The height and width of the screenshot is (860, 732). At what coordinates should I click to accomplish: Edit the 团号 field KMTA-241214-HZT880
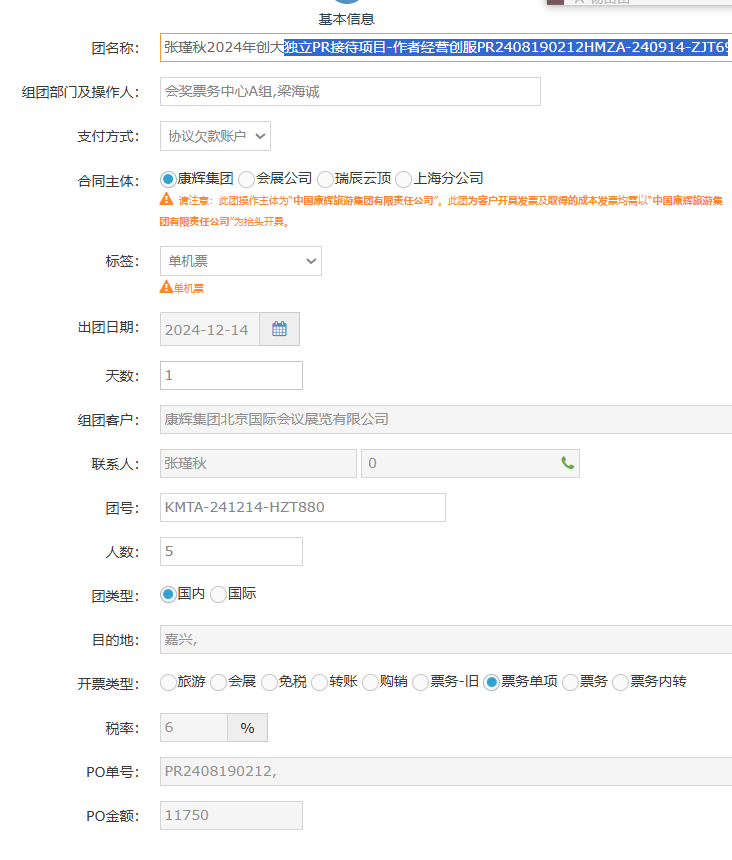[x=302, y=507]
